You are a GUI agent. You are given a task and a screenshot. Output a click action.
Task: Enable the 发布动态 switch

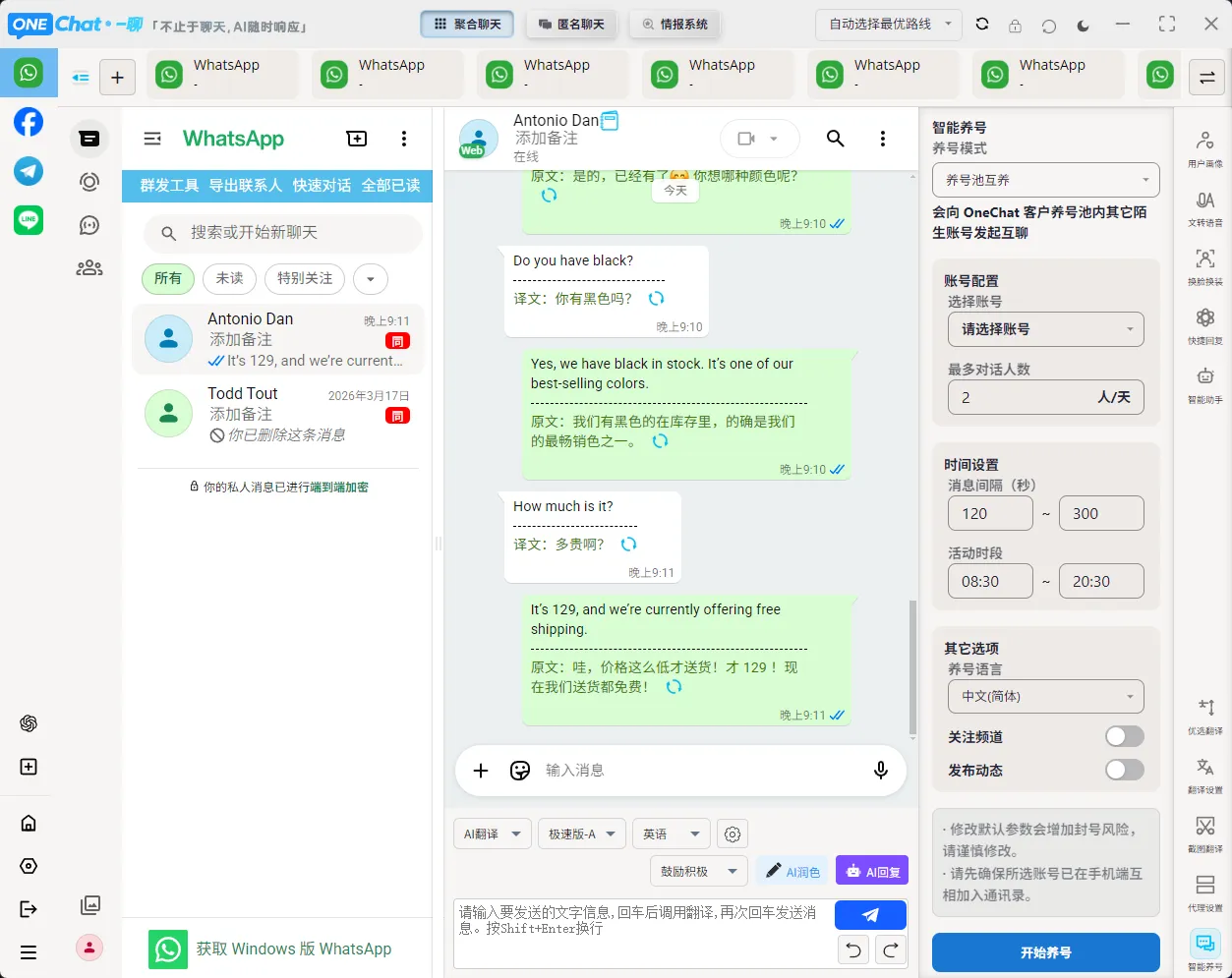[x=1124, y=770]
